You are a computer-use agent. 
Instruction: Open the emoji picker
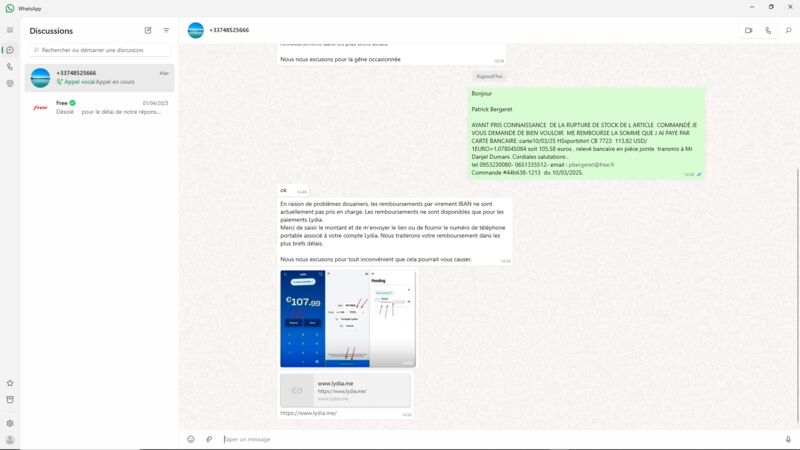[x=191, y=439]
